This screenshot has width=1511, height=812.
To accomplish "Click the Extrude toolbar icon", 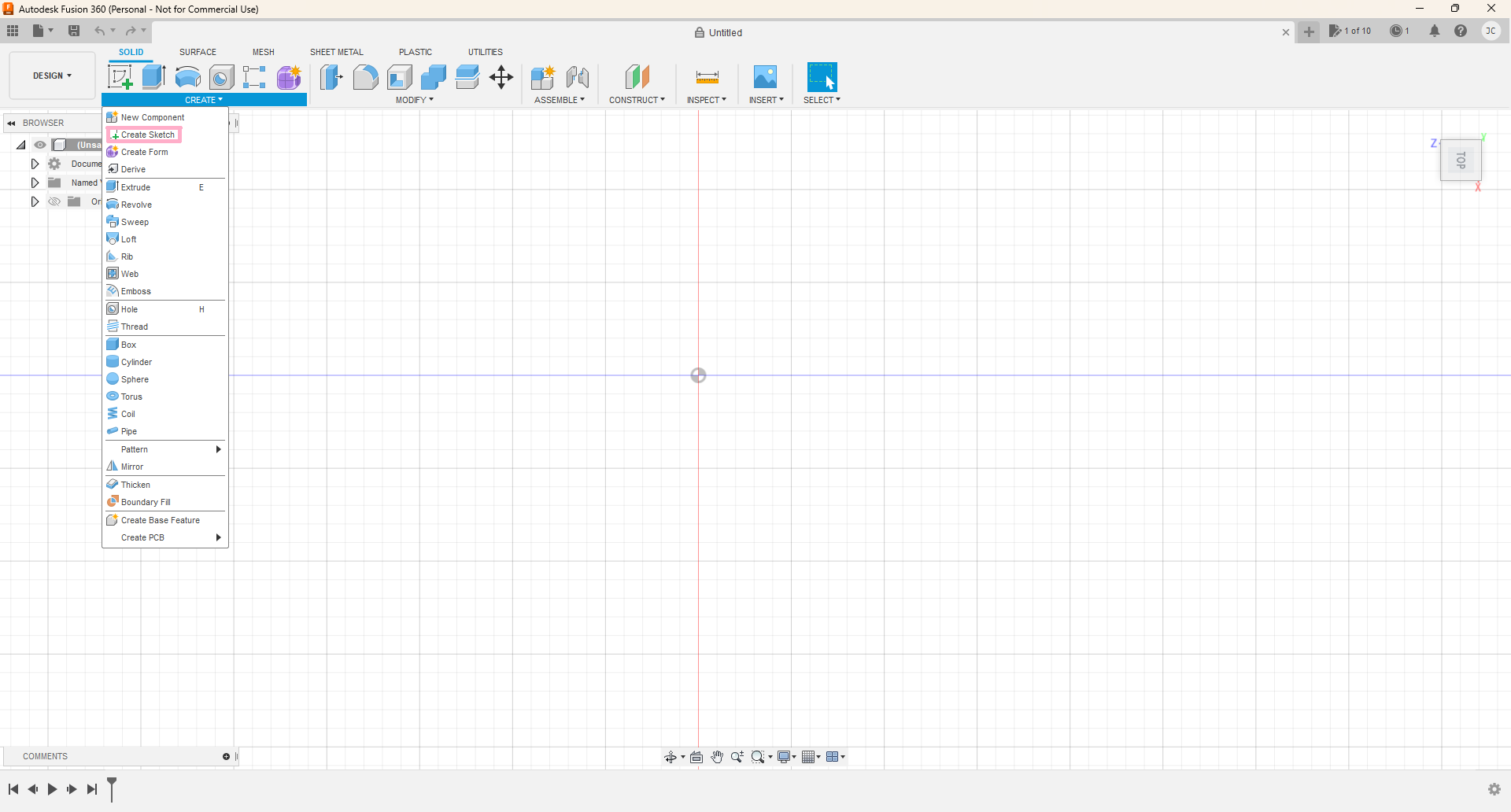I will (x=154, y=77).
